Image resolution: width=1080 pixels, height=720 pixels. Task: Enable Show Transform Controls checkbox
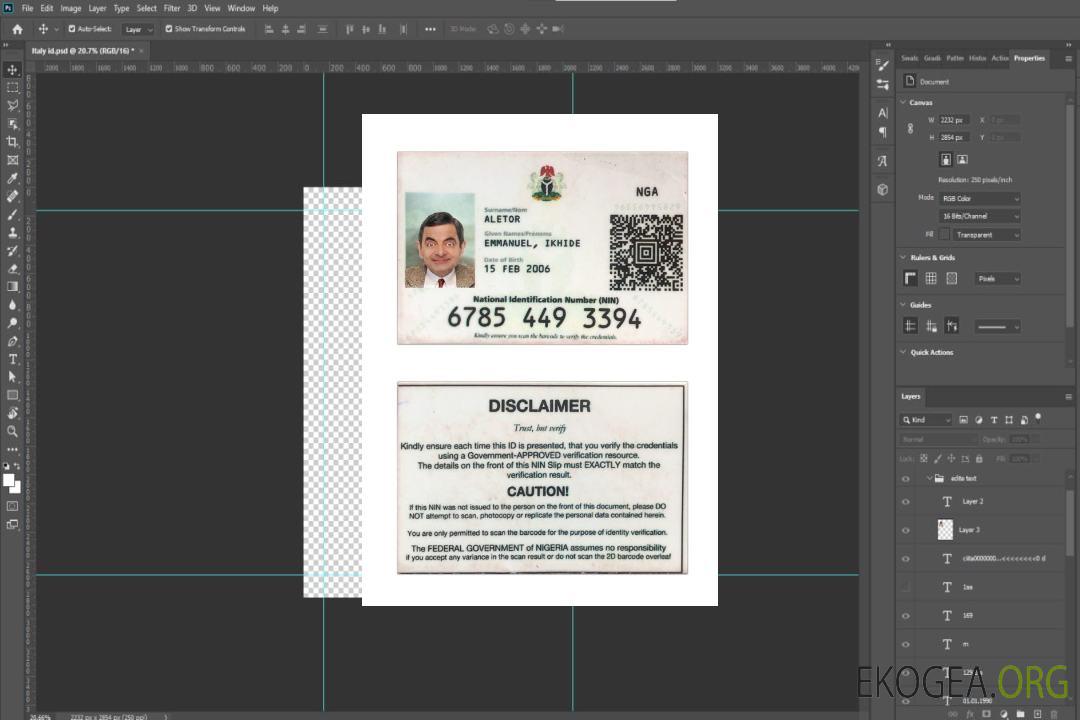(169, 29)
